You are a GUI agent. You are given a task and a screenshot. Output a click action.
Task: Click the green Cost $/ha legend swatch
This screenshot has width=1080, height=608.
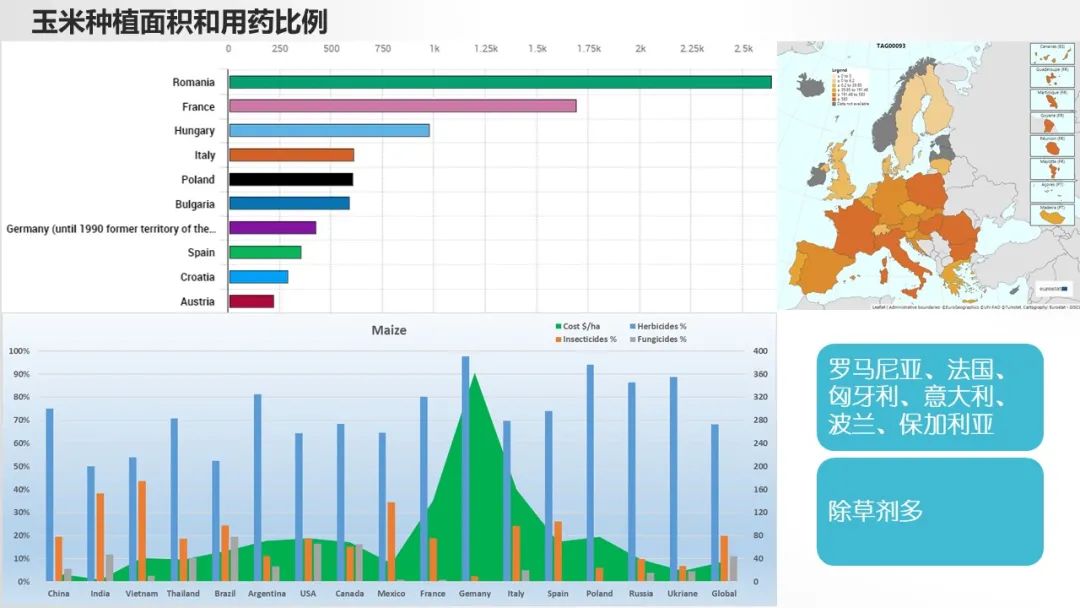pos(559,326)
